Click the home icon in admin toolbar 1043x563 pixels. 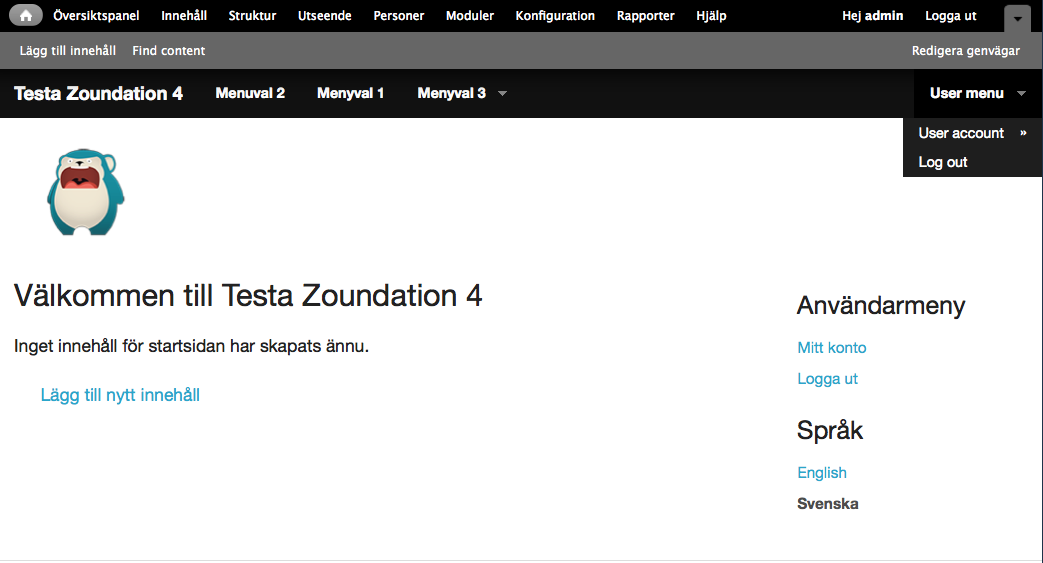(26, 16)
